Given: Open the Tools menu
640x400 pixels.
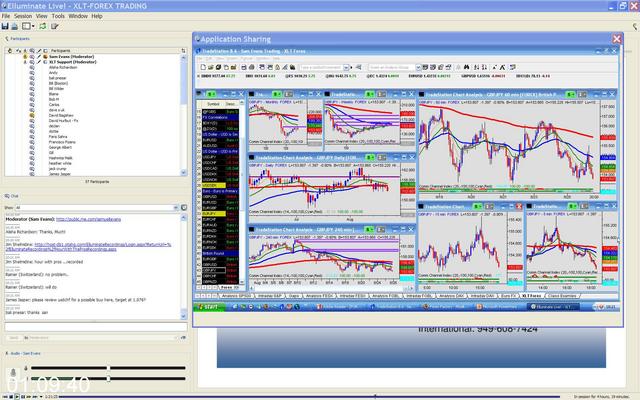Looking at the screenshot, I should (58, 16).
